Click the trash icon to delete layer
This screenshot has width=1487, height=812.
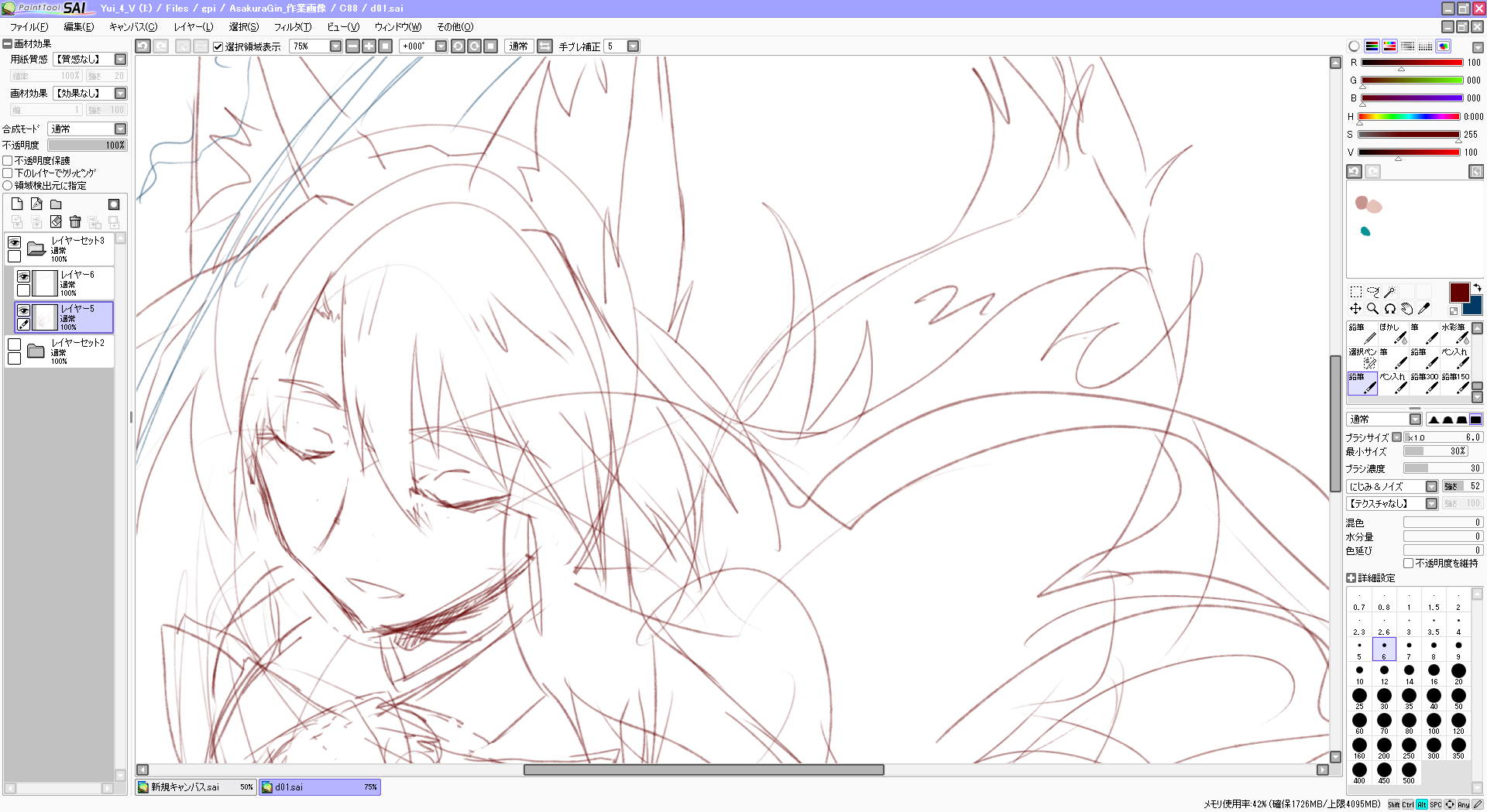coord(75,222)
